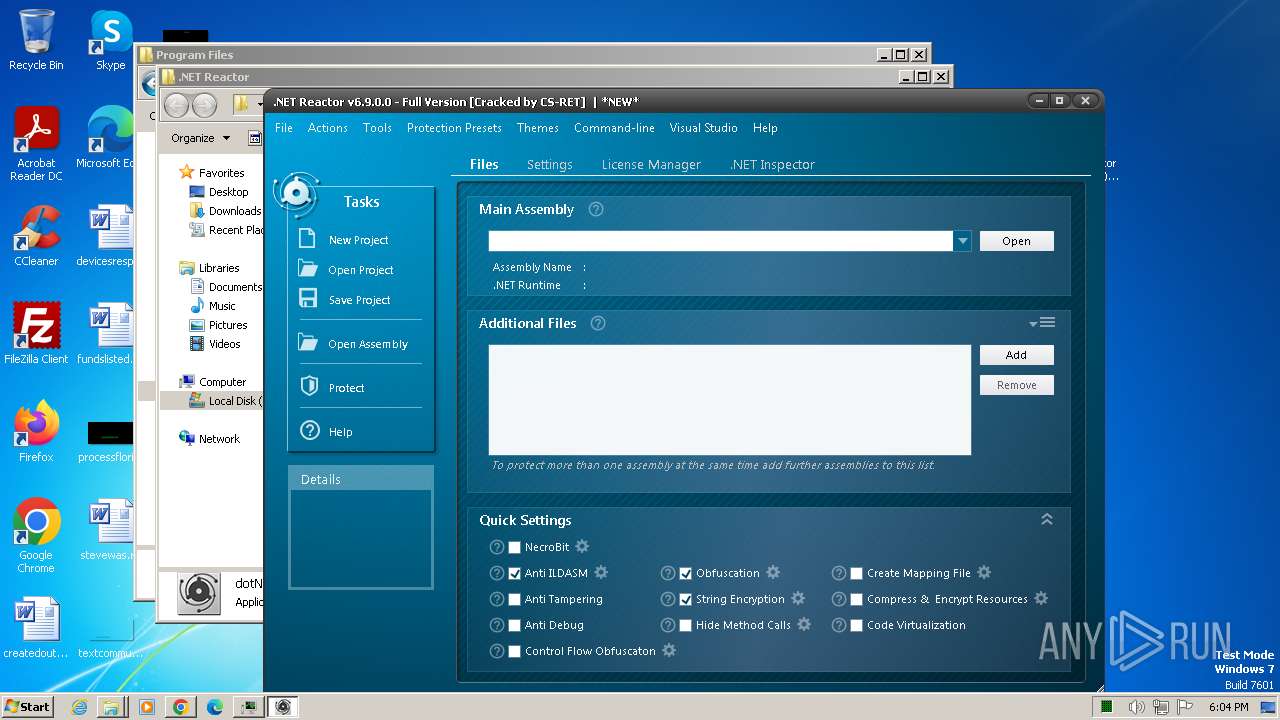1280x720 pixels.
Task: Open Anti ILDASM settings gear
Action: pyautogui.click(x=601, y=573)
